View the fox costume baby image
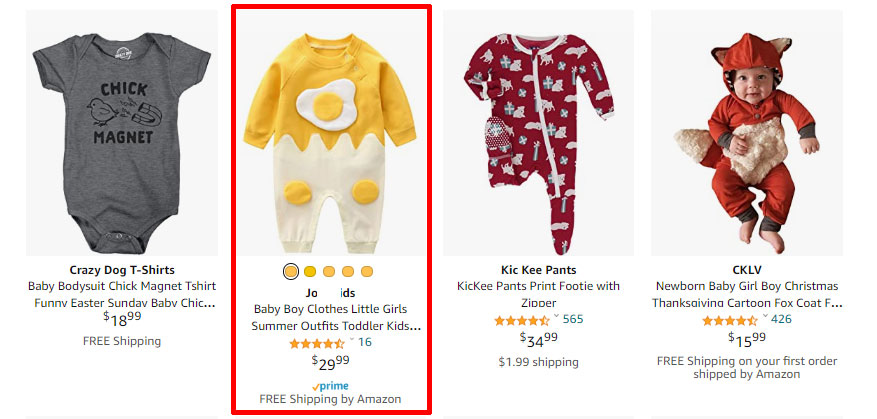This screenshot has width=877, height=419. coord(746,129)
